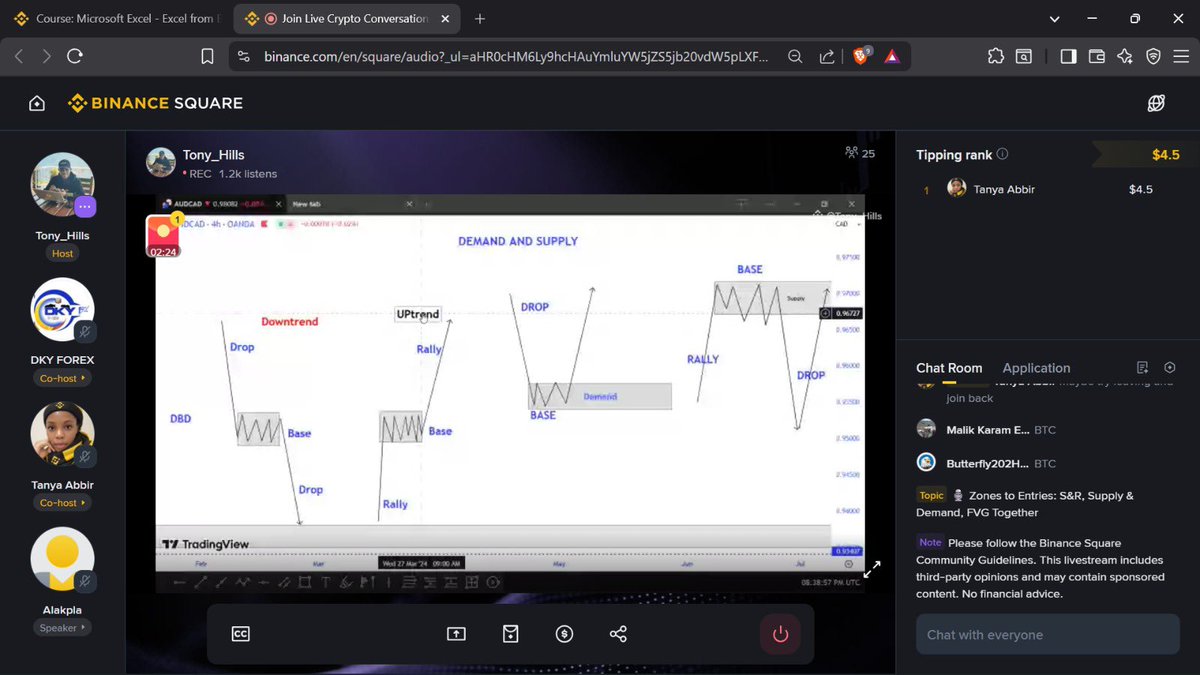Click the chat settings circle icon
Image resolution: width=1200 pixels, height=675 pixels.
(1170, 368)
